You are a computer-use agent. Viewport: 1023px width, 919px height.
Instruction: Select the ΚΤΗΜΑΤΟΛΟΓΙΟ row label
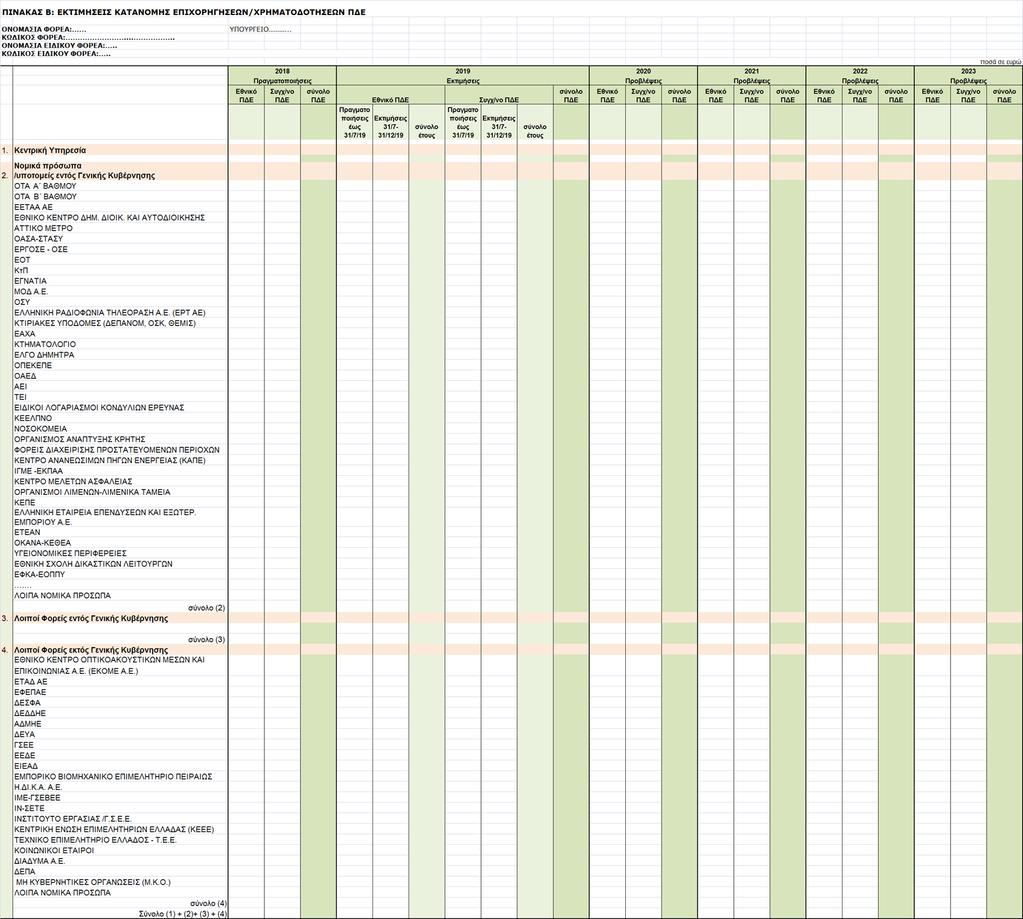[45, 344]
